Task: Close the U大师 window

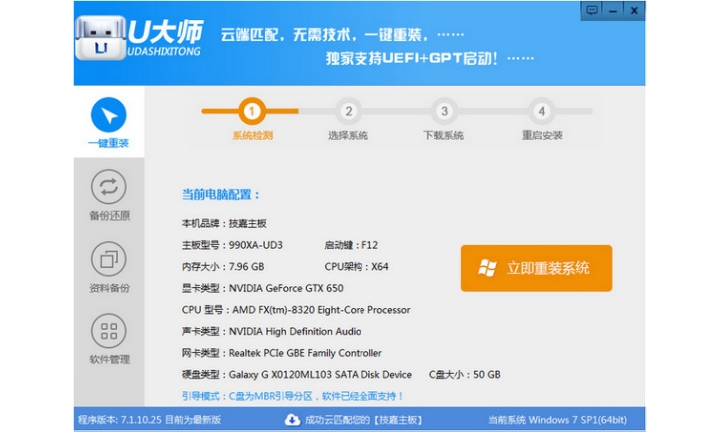Action: [x=634, y=10]
